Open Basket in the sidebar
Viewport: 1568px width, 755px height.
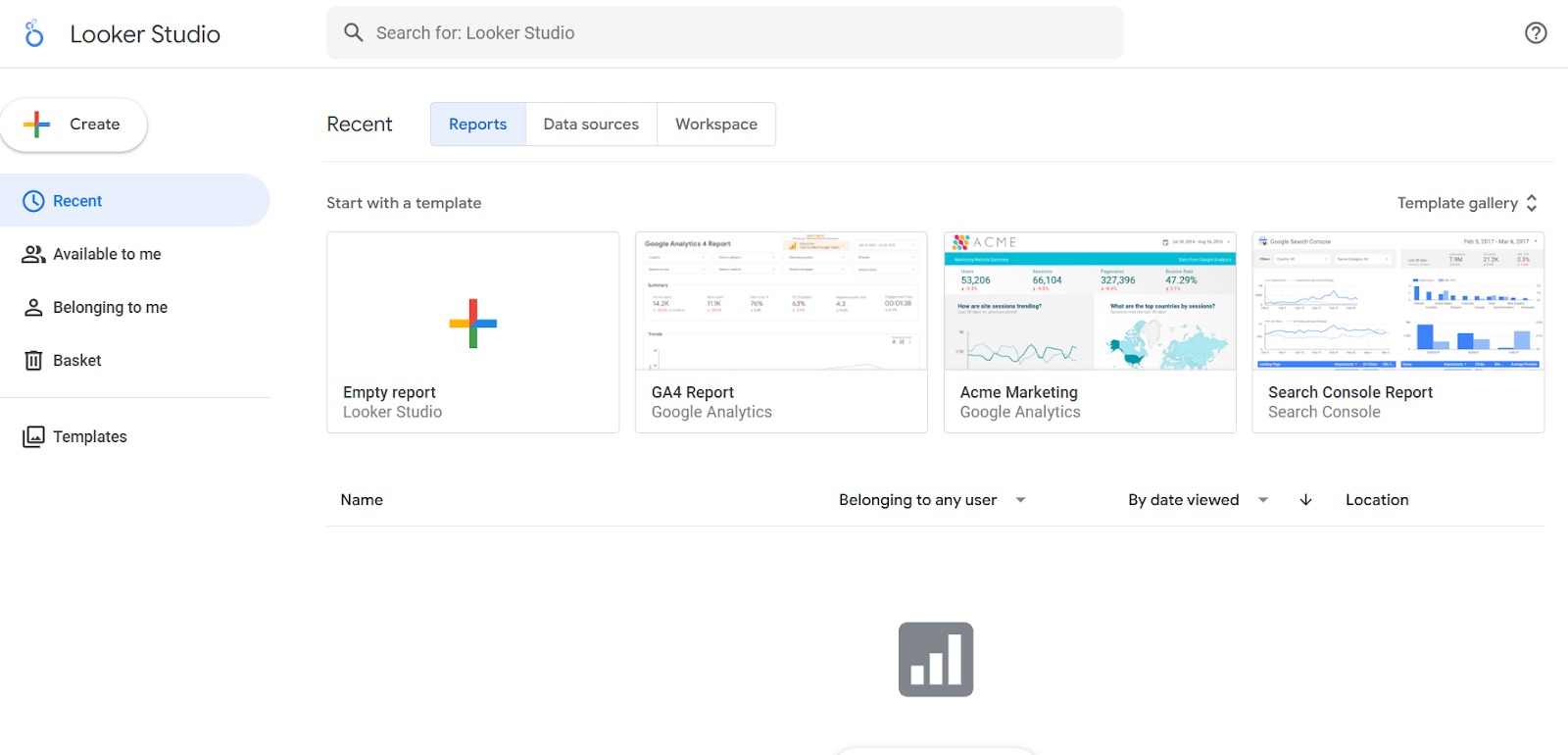pos(134,361)
